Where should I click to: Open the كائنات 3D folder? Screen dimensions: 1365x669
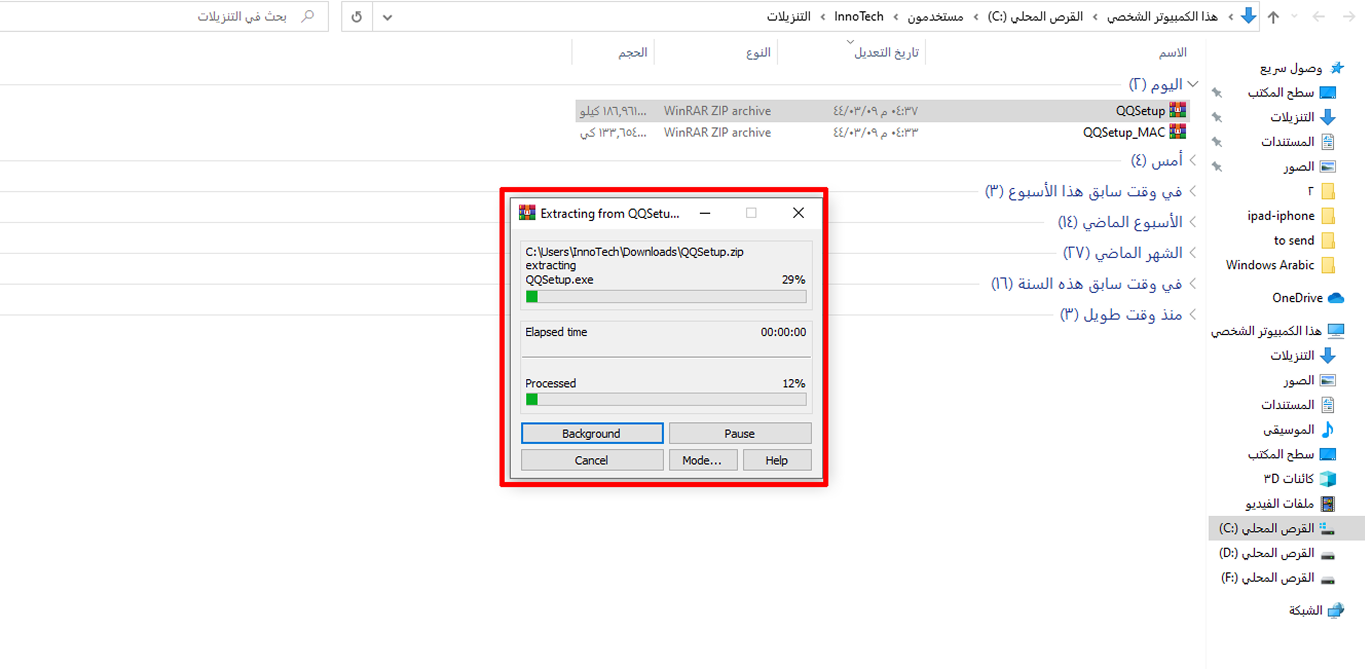tap(1300, 479)
